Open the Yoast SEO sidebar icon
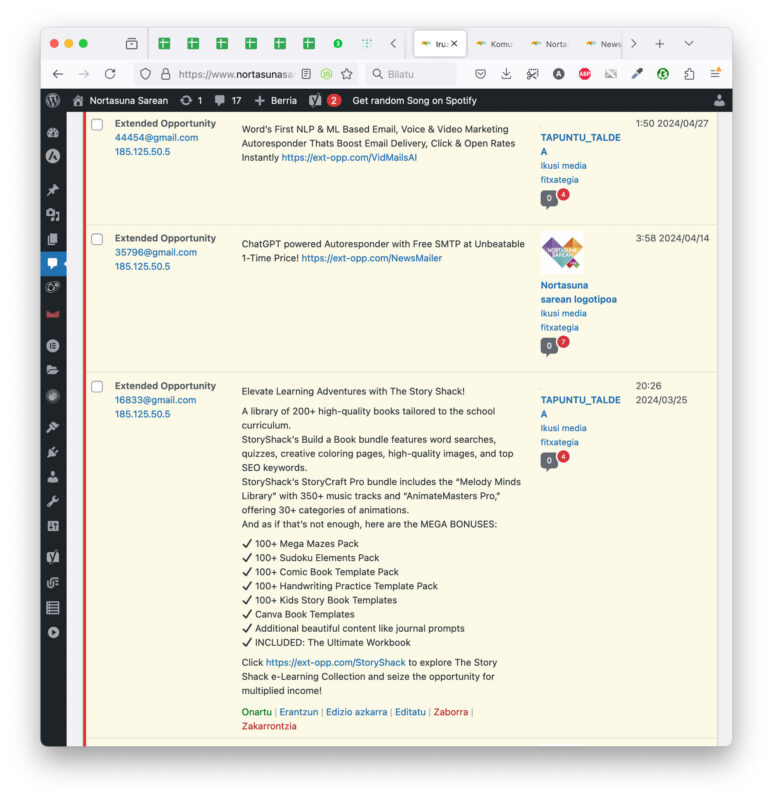This screenshot has height=800, width=773. click(53, 557)
